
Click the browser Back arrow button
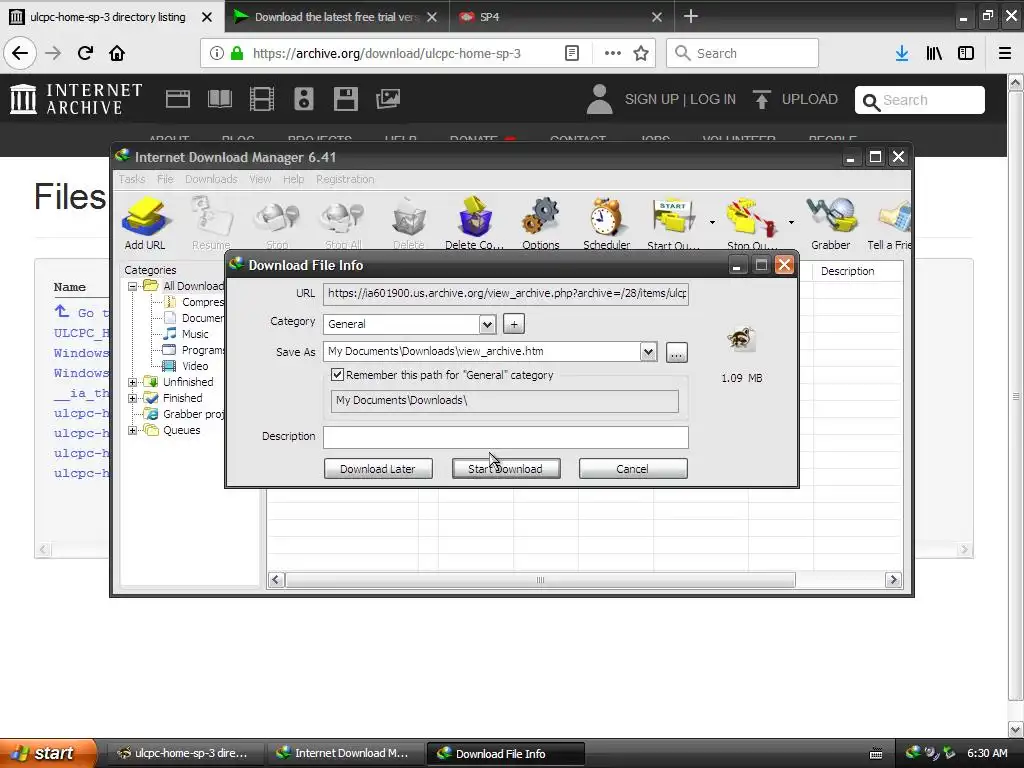coord(20,53)
